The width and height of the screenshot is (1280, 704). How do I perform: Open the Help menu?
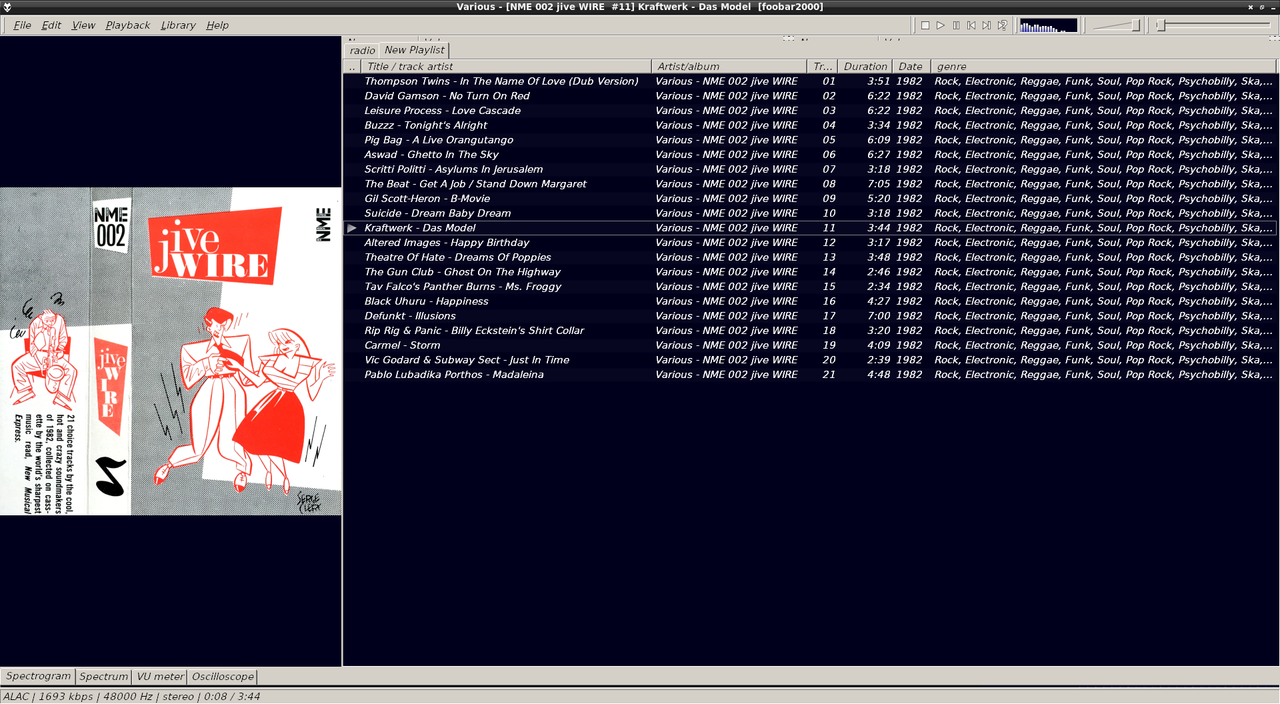[x=217, y=25]
